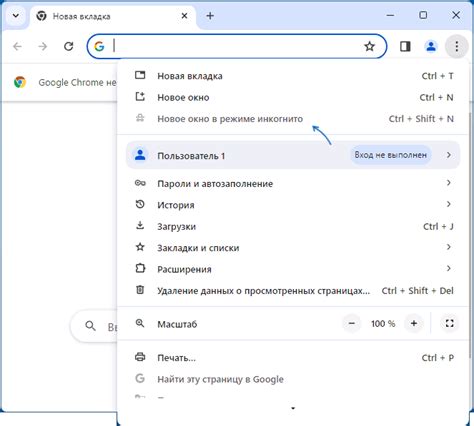Click the Масштаб magnifier icon
Screen dimensions: 474x426
point(140,323)
